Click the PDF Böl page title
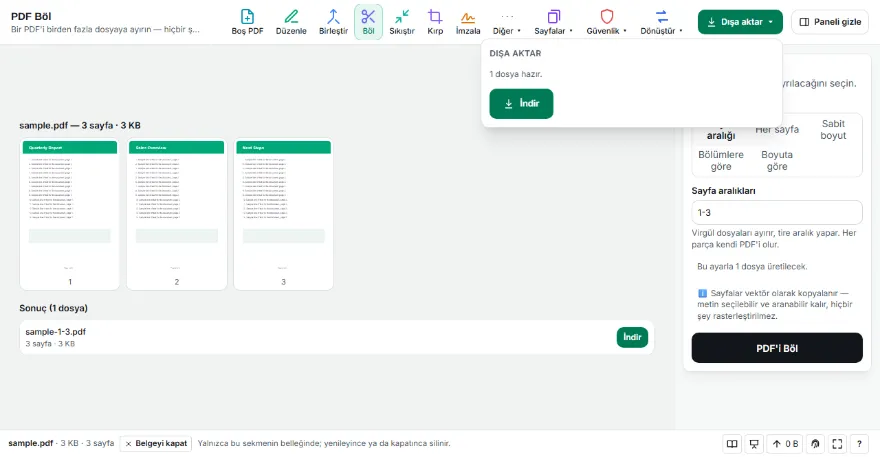880x457 pixels. pyautogui.click(x=31, y=16)
